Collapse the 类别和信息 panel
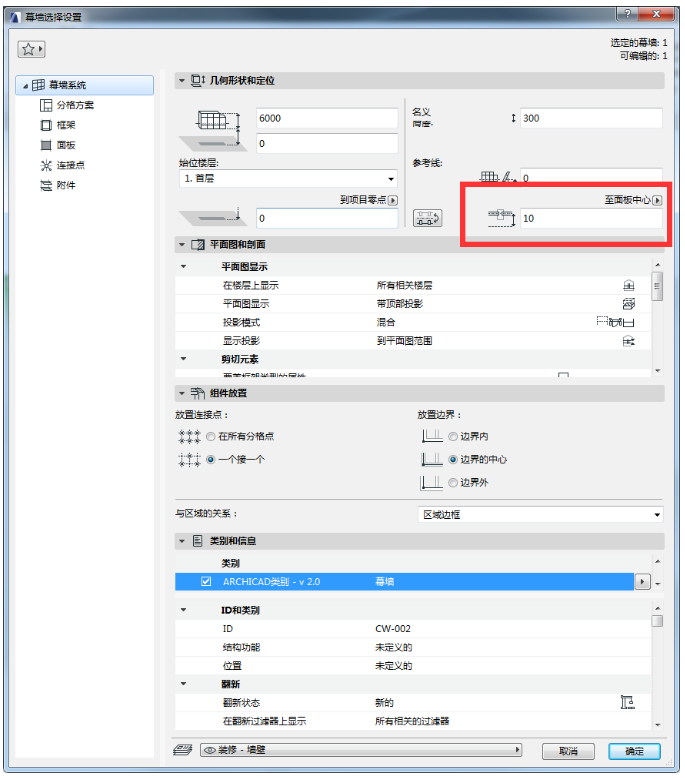 click(x=182, y=541)
